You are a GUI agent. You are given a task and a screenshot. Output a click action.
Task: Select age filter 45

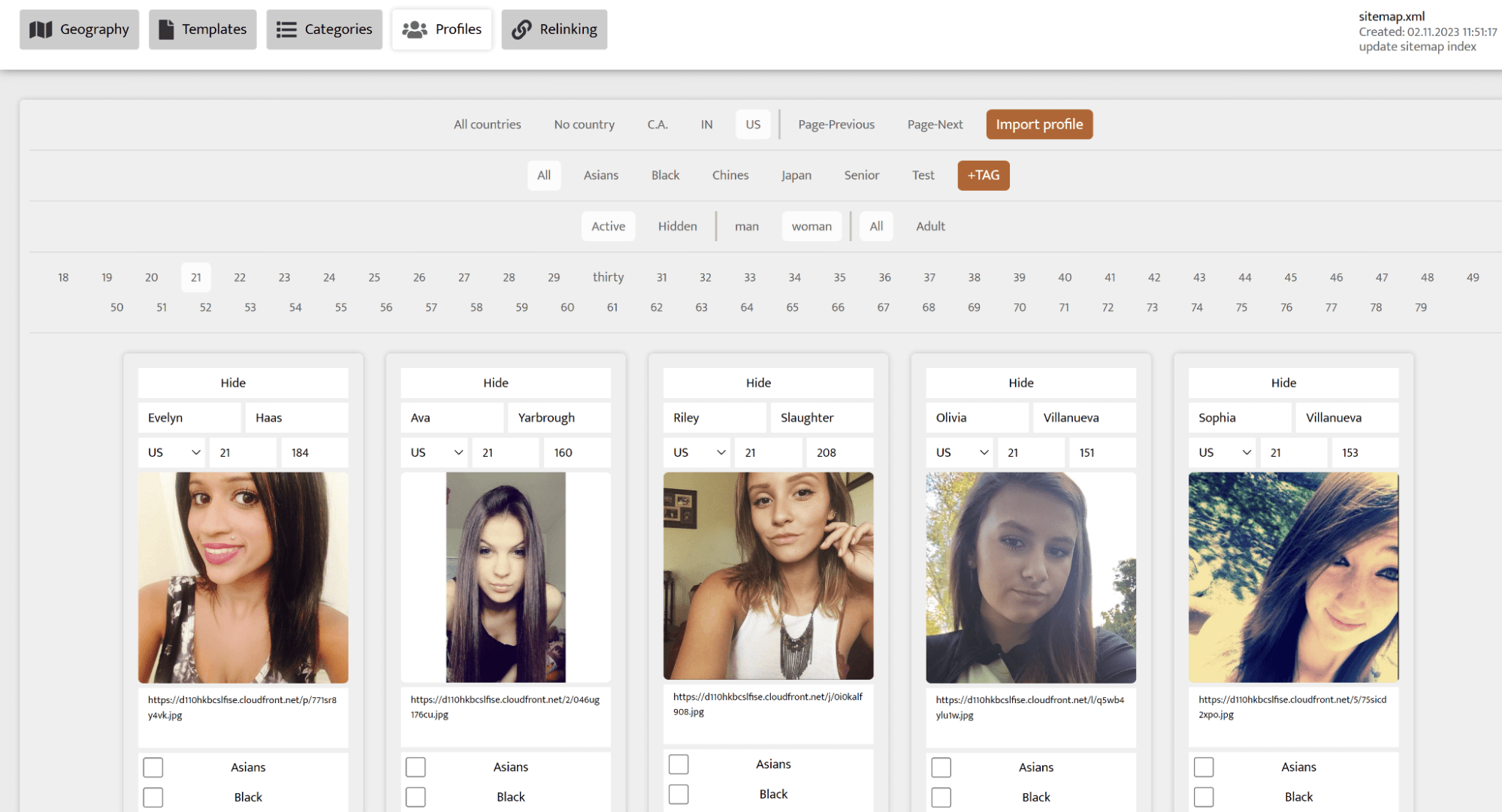click(1290, 278)
